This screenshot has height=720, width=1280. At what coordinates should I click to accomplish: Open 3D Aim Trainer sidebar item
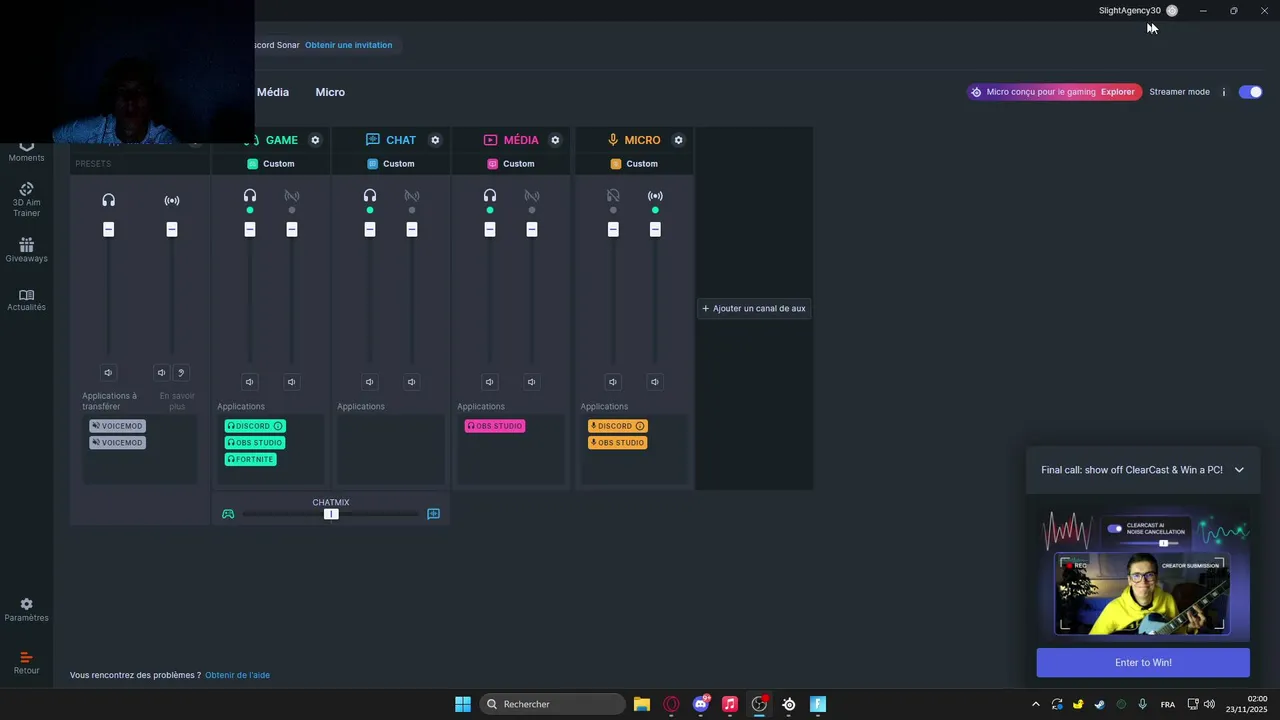tap(27, 200)
